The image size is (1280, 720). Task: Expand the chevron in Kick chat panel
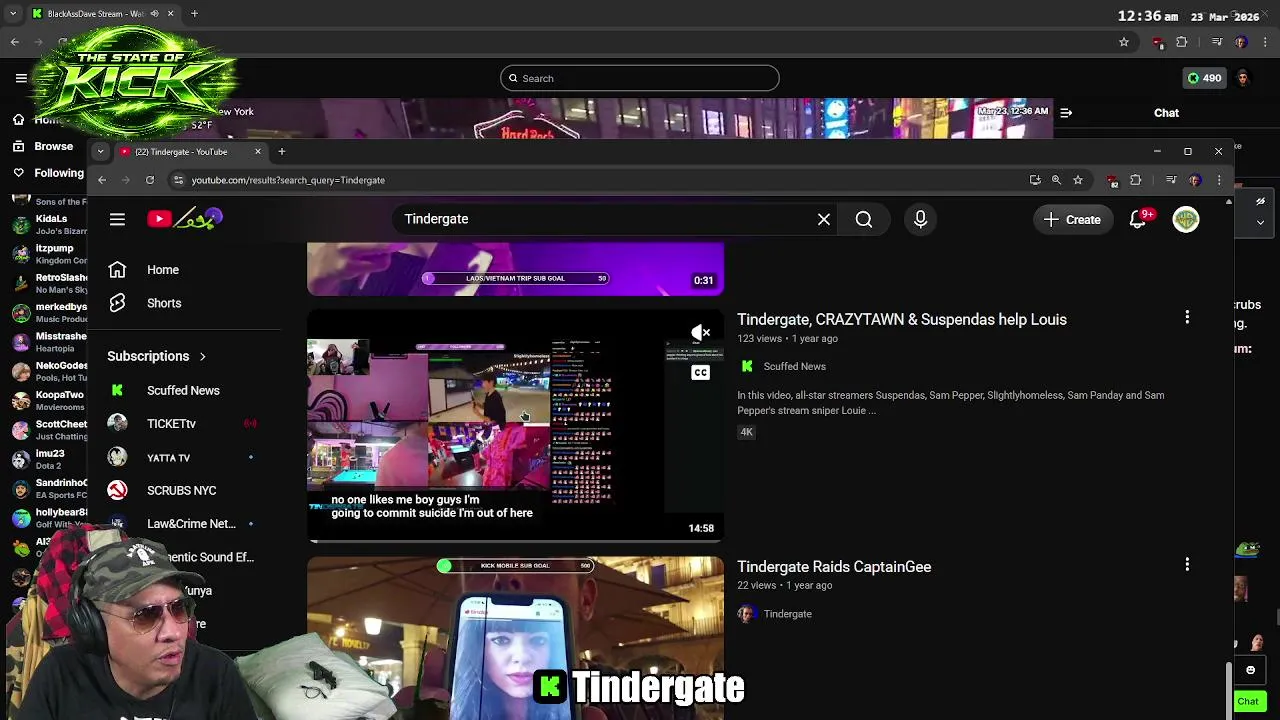point(1259,222)
